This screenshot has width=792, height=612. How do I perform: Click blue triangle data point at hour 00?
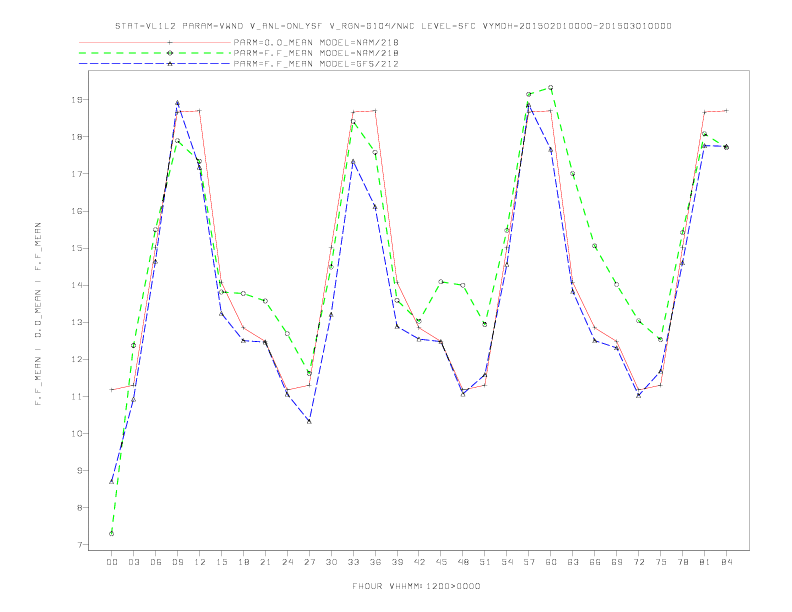(112, 481)
